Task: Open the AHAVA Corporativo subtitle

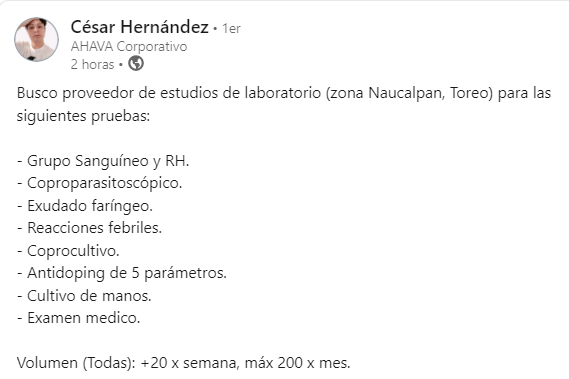Action: (129, 46)
